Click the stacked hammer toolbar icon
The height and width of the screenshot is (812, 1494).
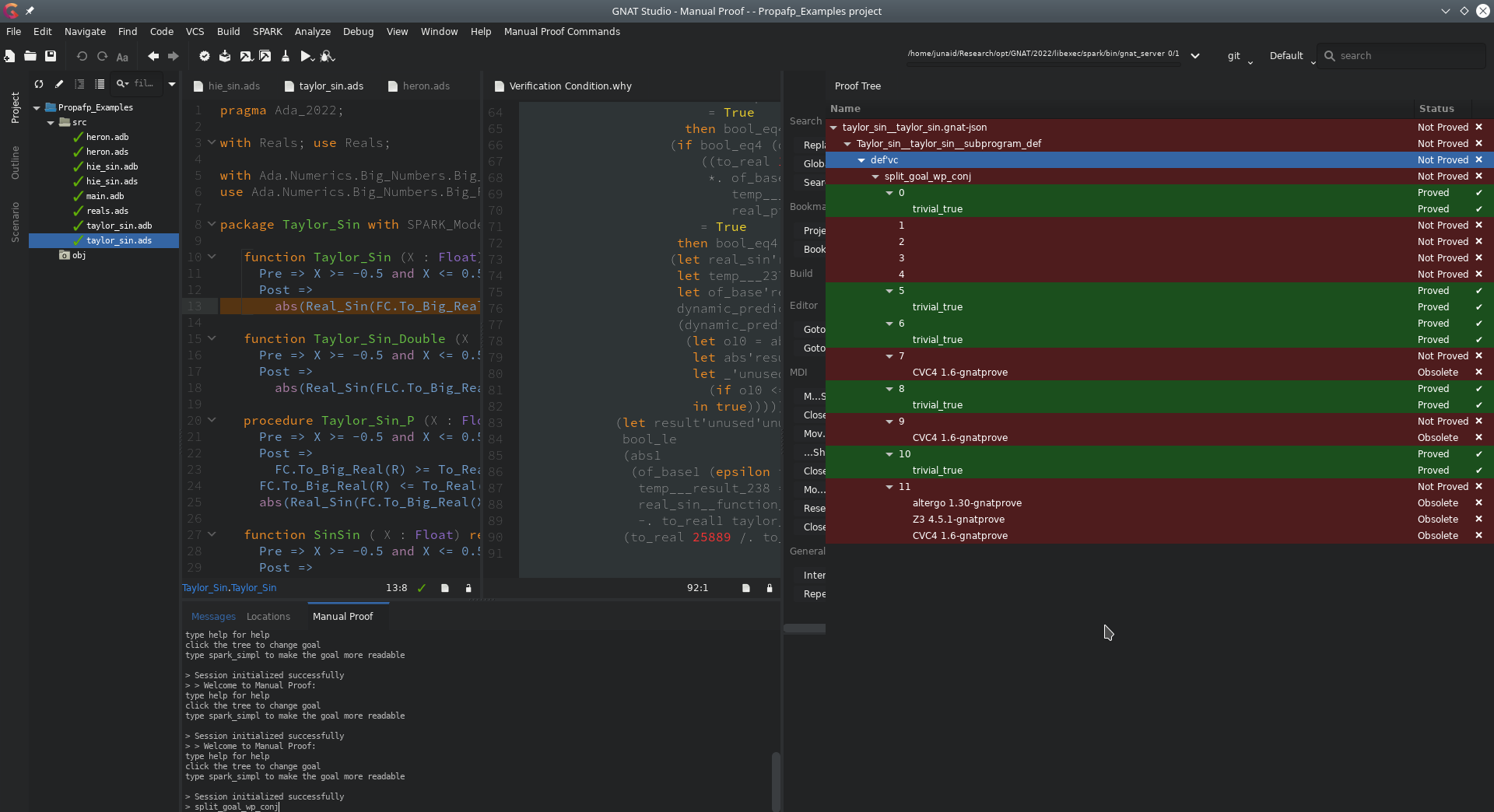pos(265,56)
